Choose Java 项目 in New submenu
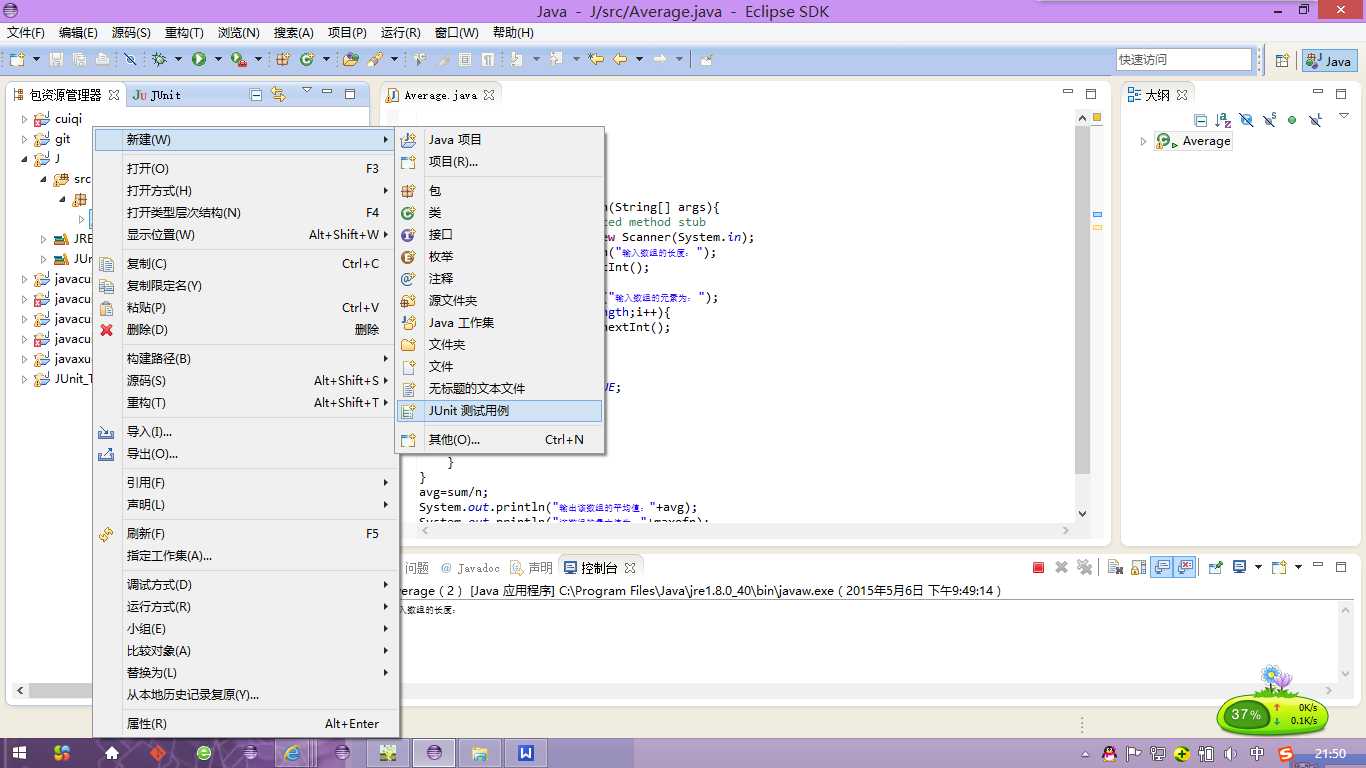 click(500, 139)
